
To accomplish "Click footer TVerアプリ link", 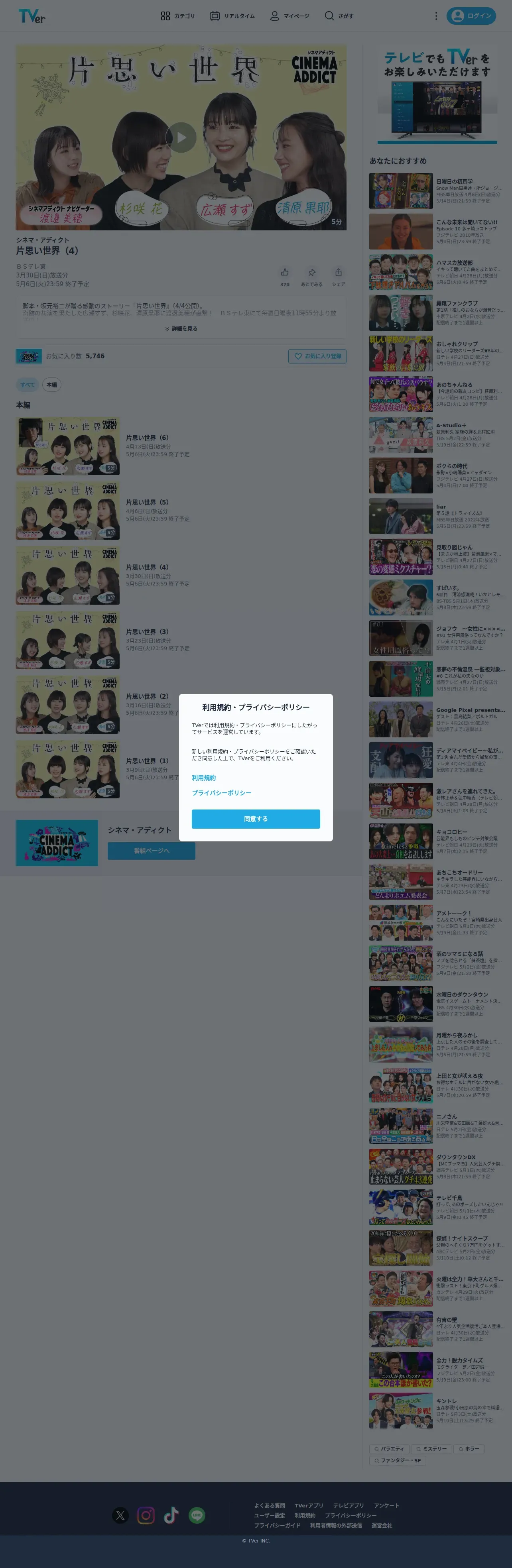I will pos(309,1505).
